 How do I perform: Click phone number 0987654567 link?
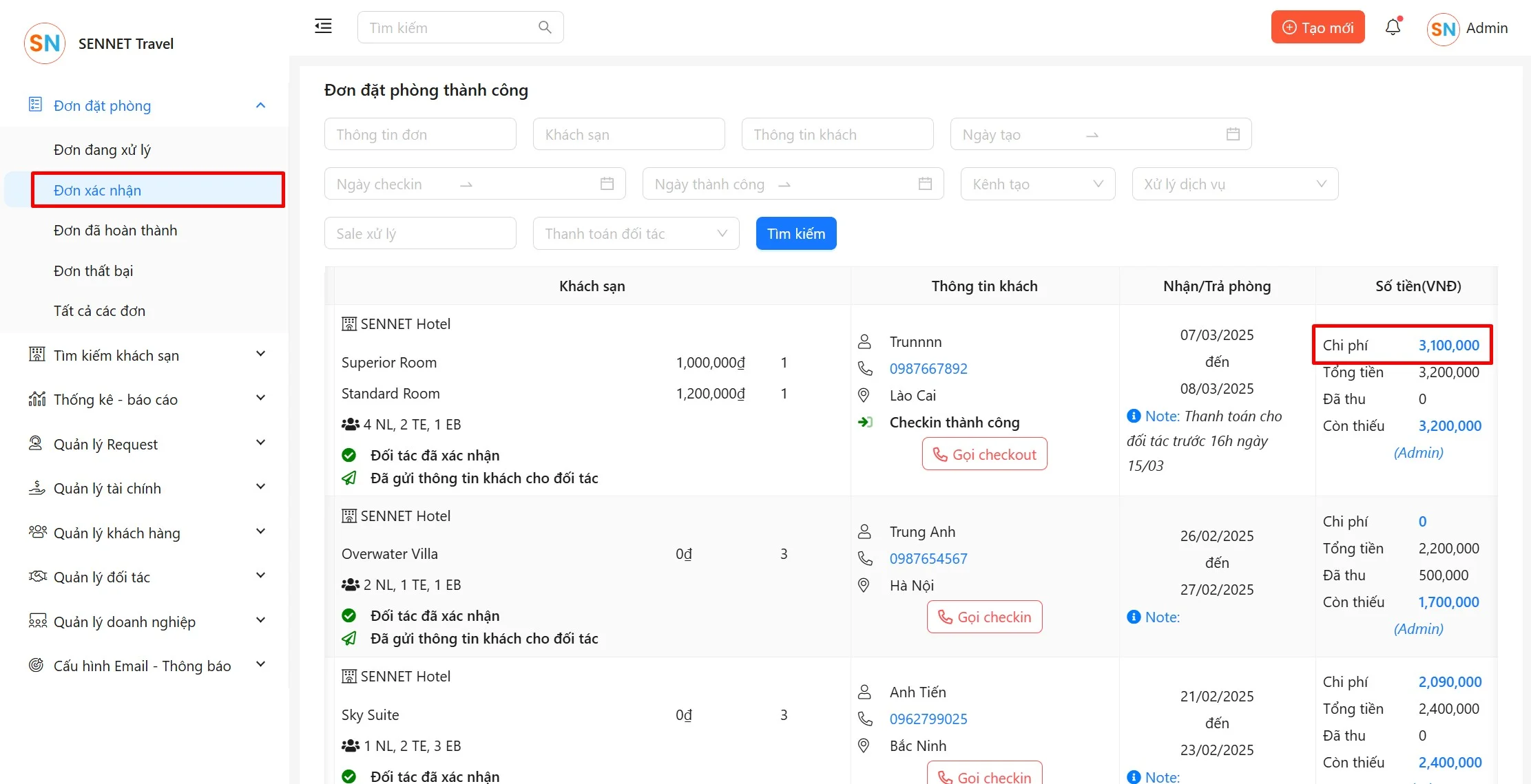pyautogui.click(x=928, y=558)
